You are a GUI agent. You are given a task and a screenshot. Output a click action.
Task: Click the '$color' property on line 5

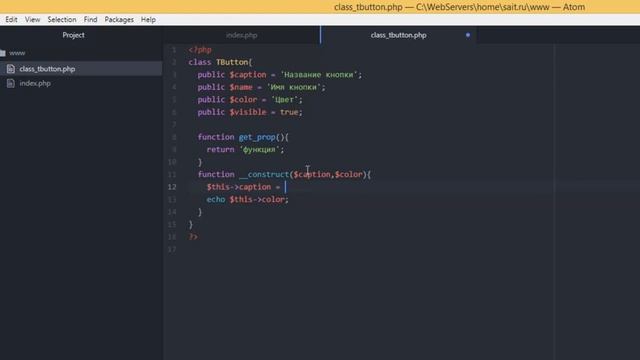(x=243, y=100)
